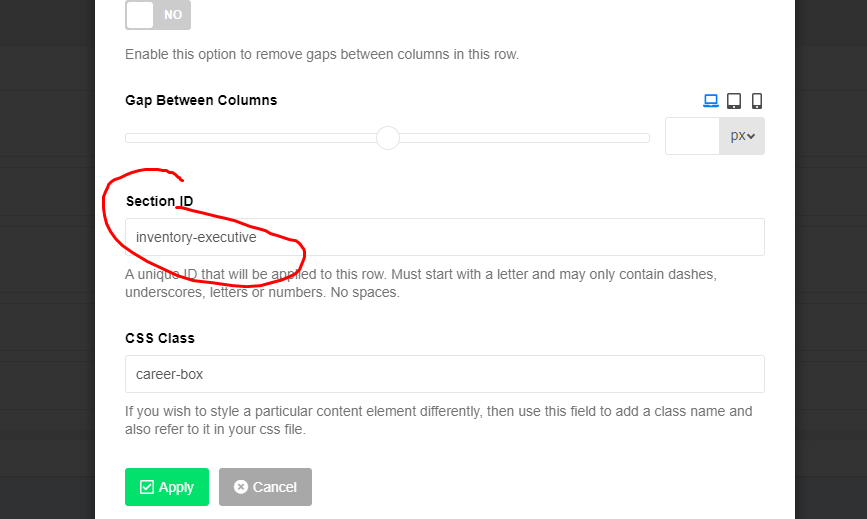Click the Gap Between Columns label

(x=201, y=100)
